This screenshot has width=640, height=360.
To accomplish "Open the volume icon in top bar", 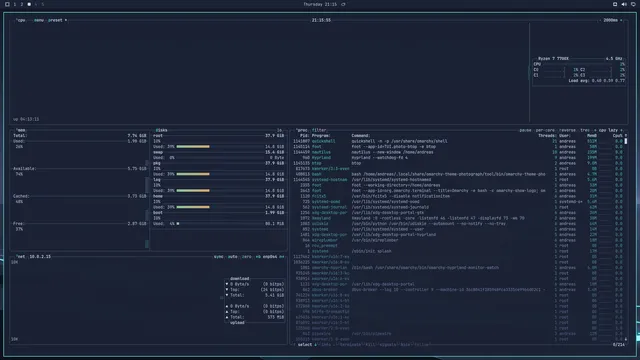I will 624,4.
